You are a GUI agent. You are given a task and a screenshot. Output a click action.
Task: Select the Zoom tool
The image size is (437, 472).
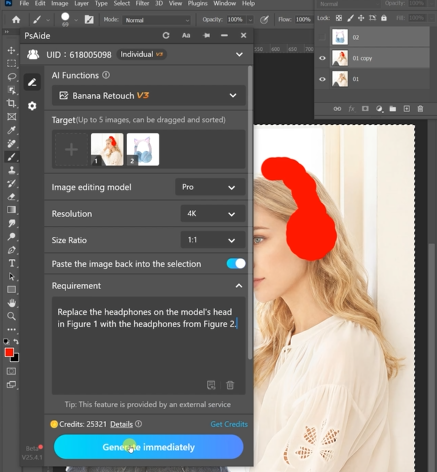[x=12, y=316]
